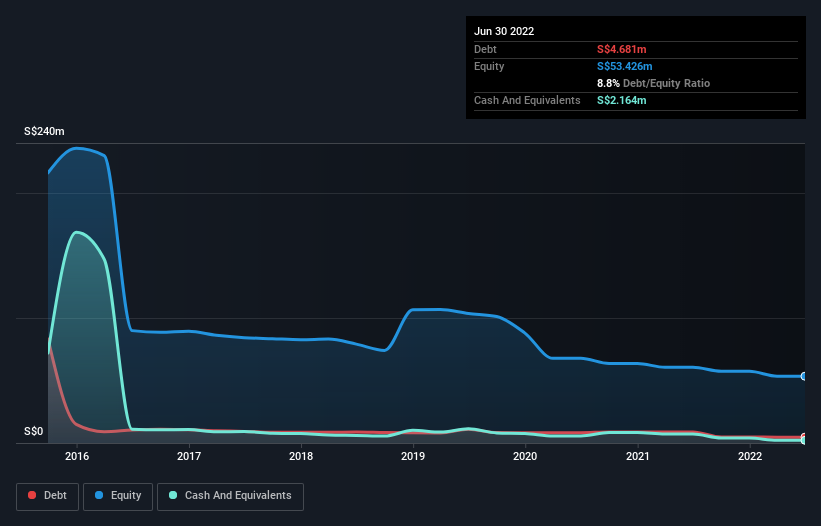Toggle the Equity series legend button
The width and height of the screenshot is (821, 526).
[x=118, y=496]
